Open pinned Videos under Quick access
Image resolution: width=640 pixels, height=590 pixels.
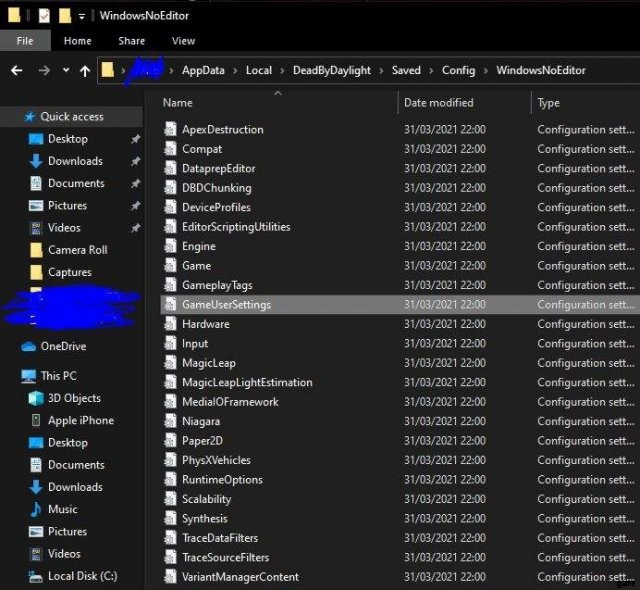tap(64, 228)
